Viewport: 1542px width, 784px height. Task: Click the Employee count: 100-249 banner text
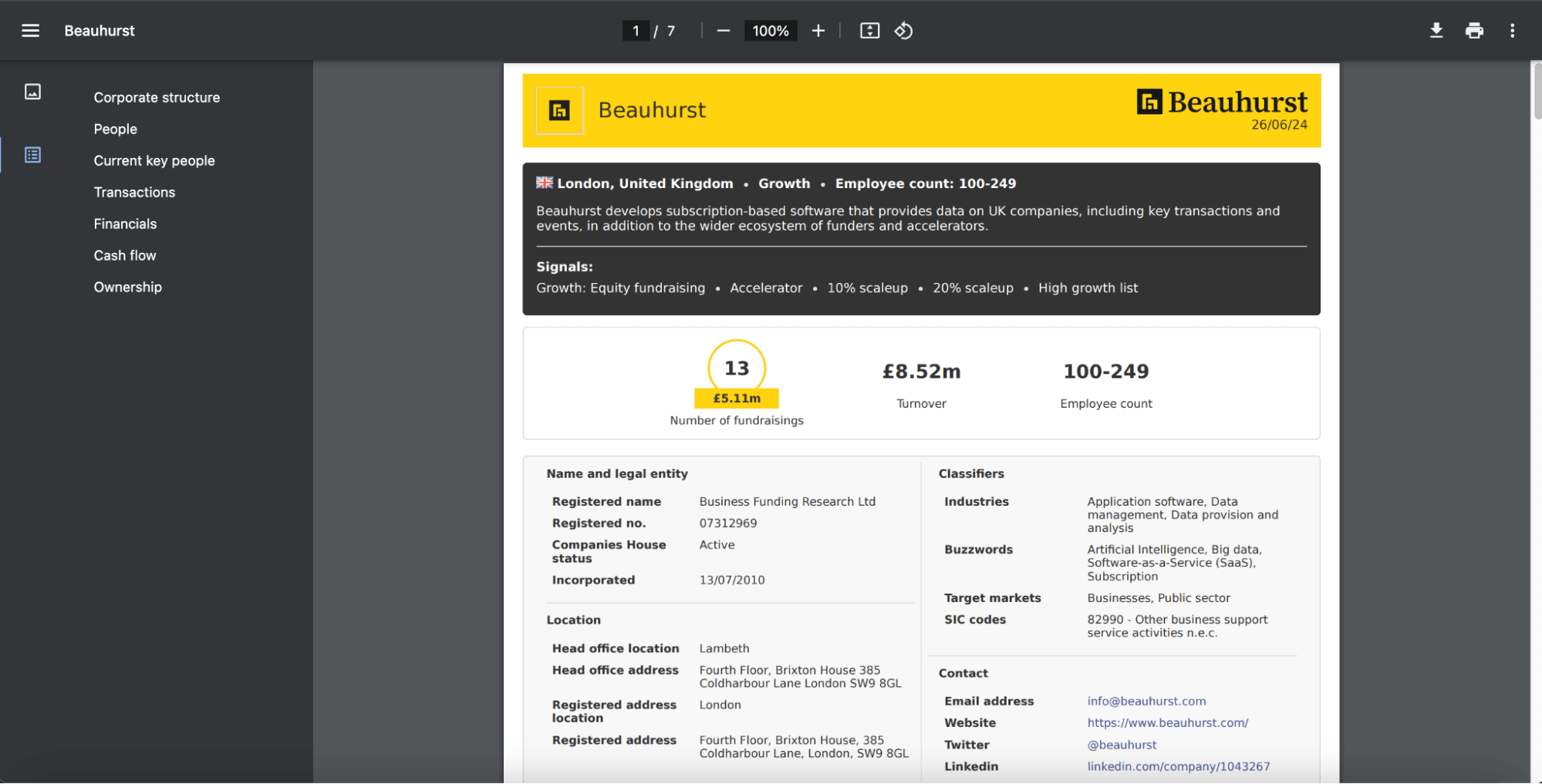click(x=926, y=183)
